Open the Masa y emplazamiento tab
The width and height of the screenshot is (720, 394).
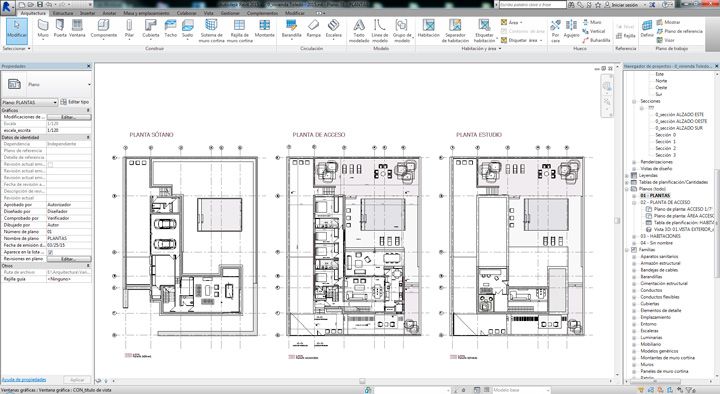point(146,13)
